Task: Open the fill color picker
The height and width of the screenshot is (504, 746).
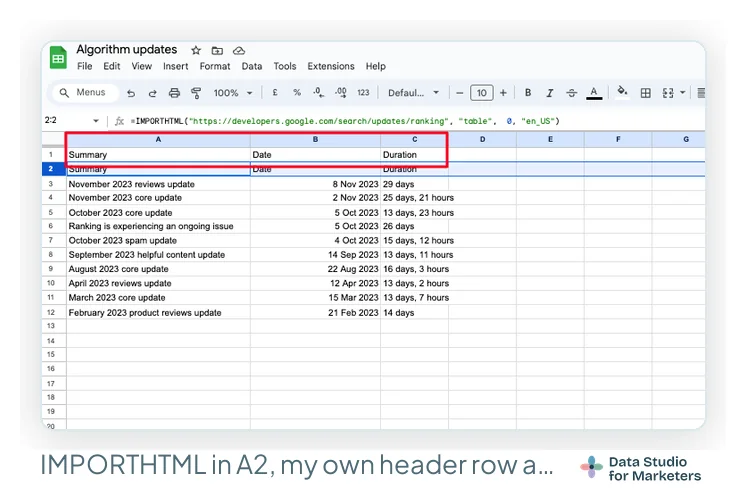Action: (x=622, y=92)
